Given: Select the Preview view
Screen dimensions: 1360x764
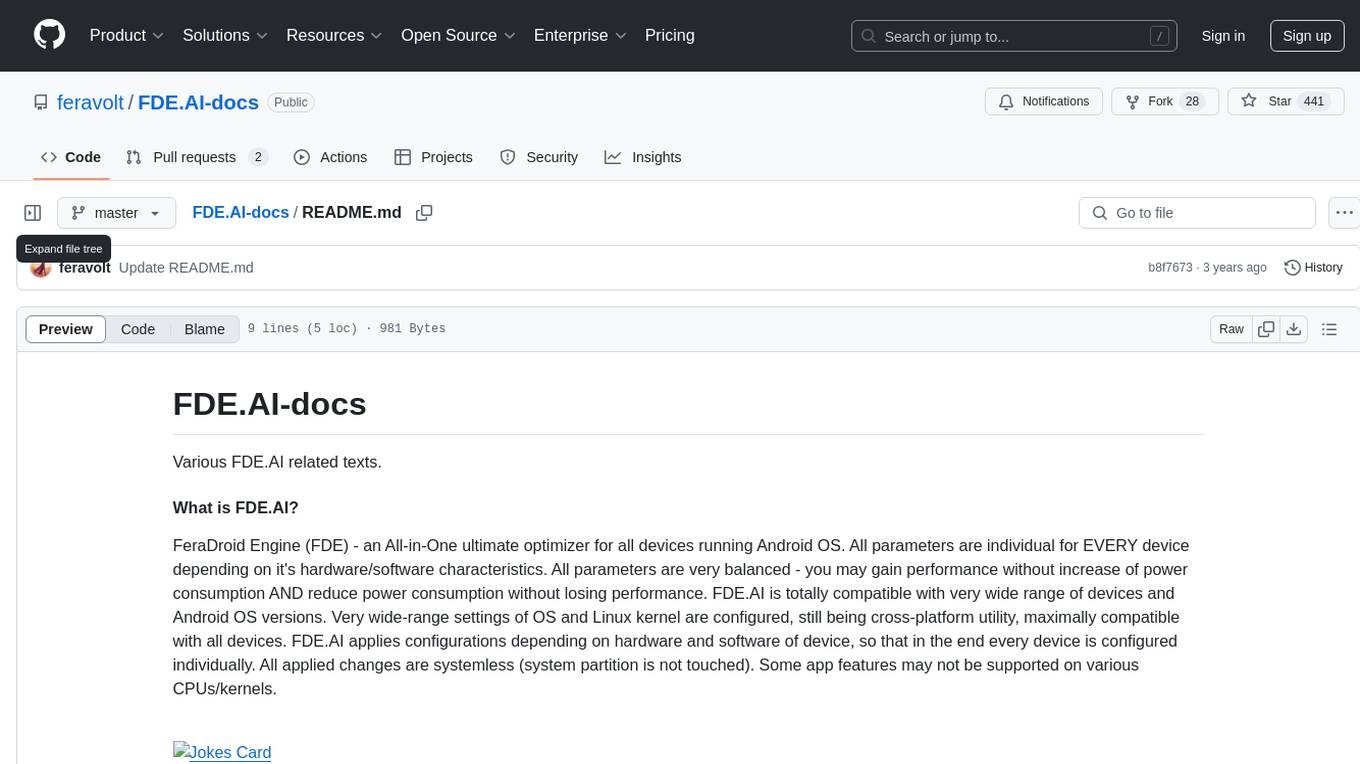Looking at the screenshot, I should coord(66,329).
